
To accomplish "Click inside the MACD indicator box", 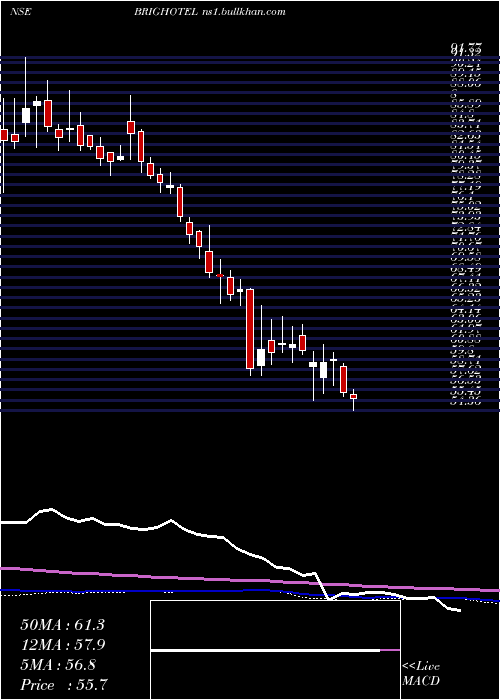I will [275, 650].
